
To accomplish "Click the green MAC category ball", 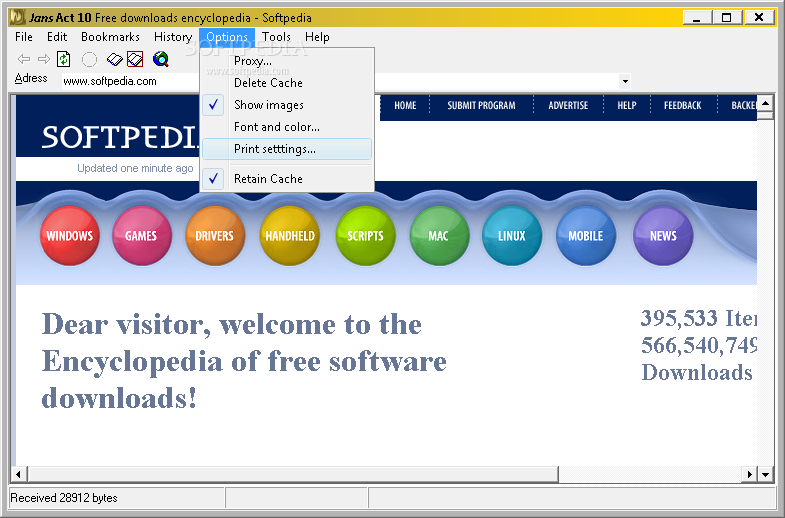I will 439,236.
